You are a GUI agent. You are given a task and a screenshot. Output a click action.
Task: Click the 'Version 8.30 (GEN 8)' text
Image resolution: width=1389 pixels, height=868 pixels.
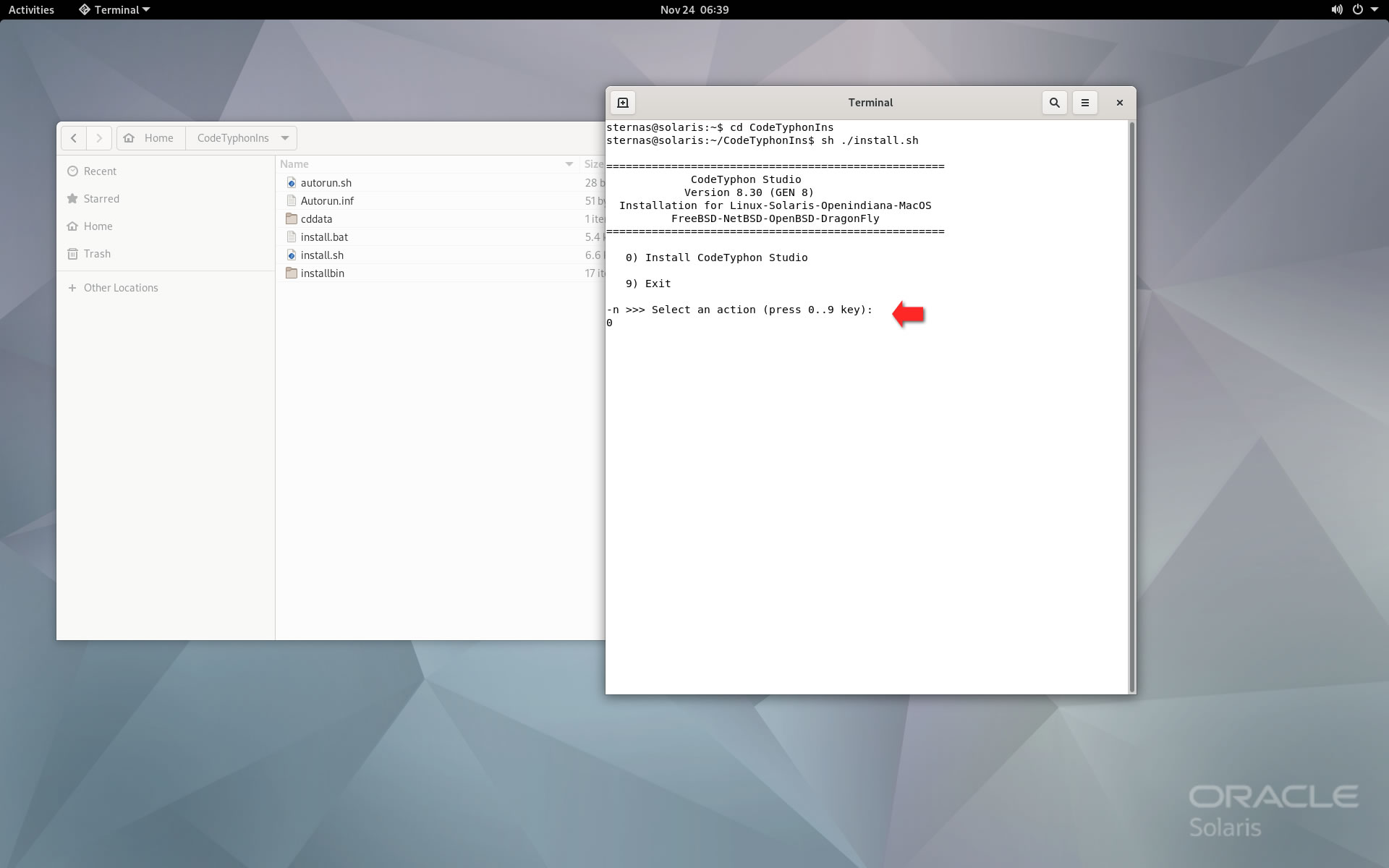(749, 192)
